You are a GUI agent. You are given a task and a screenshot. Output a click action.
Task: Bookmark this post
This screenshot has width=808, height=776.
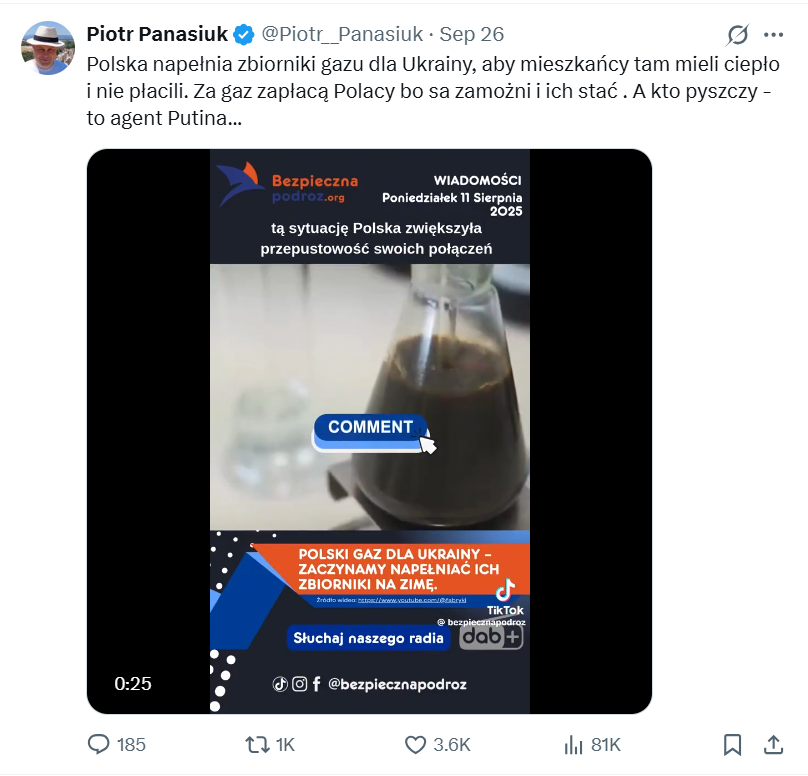click(732, 745)
